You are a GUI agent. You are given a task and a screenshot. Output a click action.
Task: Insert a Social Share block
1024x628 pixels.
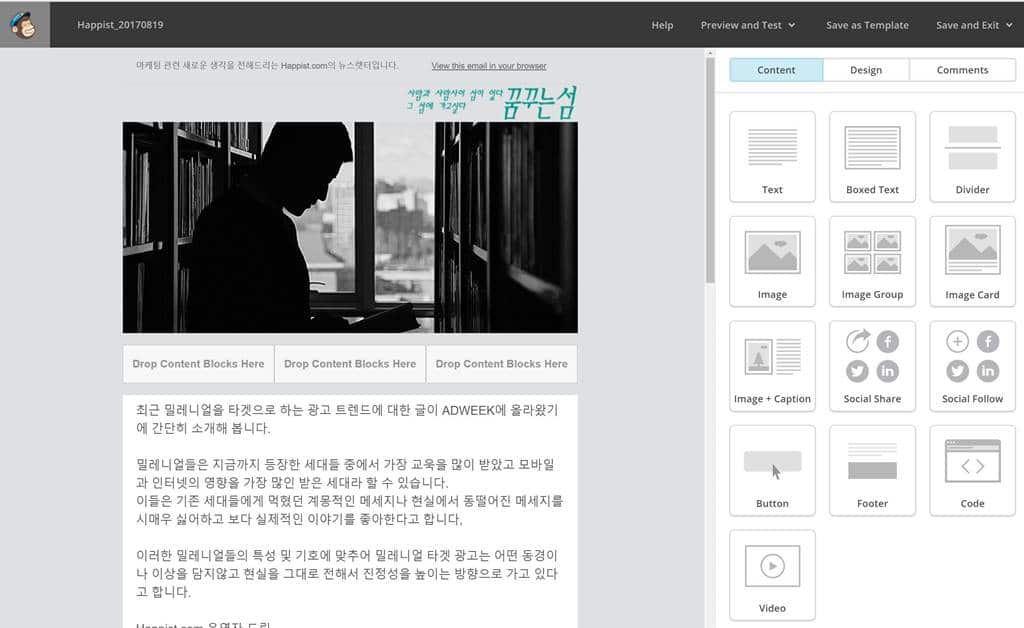tap(872, 365)
